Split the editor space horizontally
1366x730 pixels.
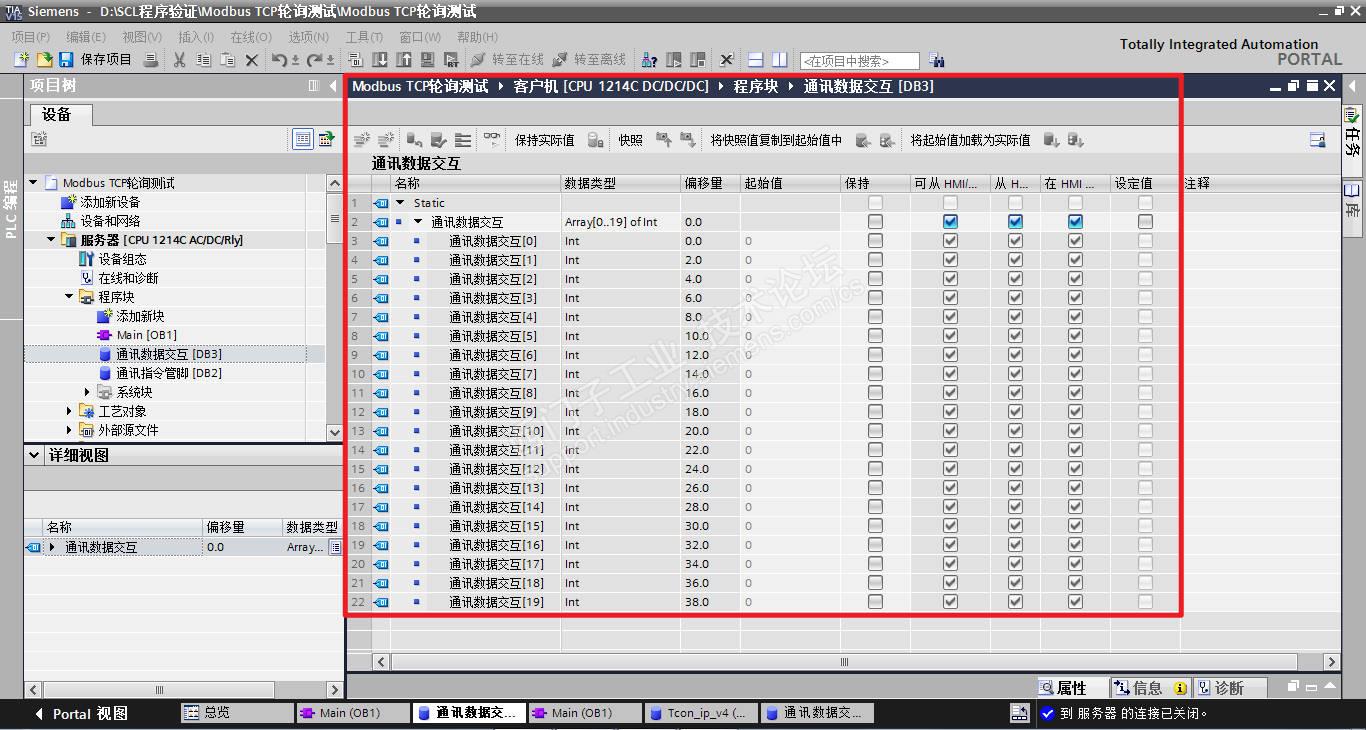pyautogui.click(x=757, y=60)
